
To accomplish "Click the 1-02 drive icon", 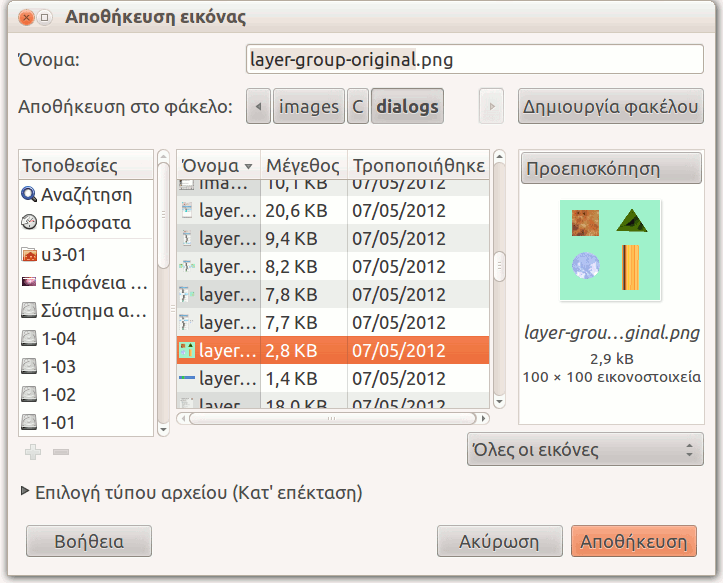I will pyautogui.click(x=29, y=394).
